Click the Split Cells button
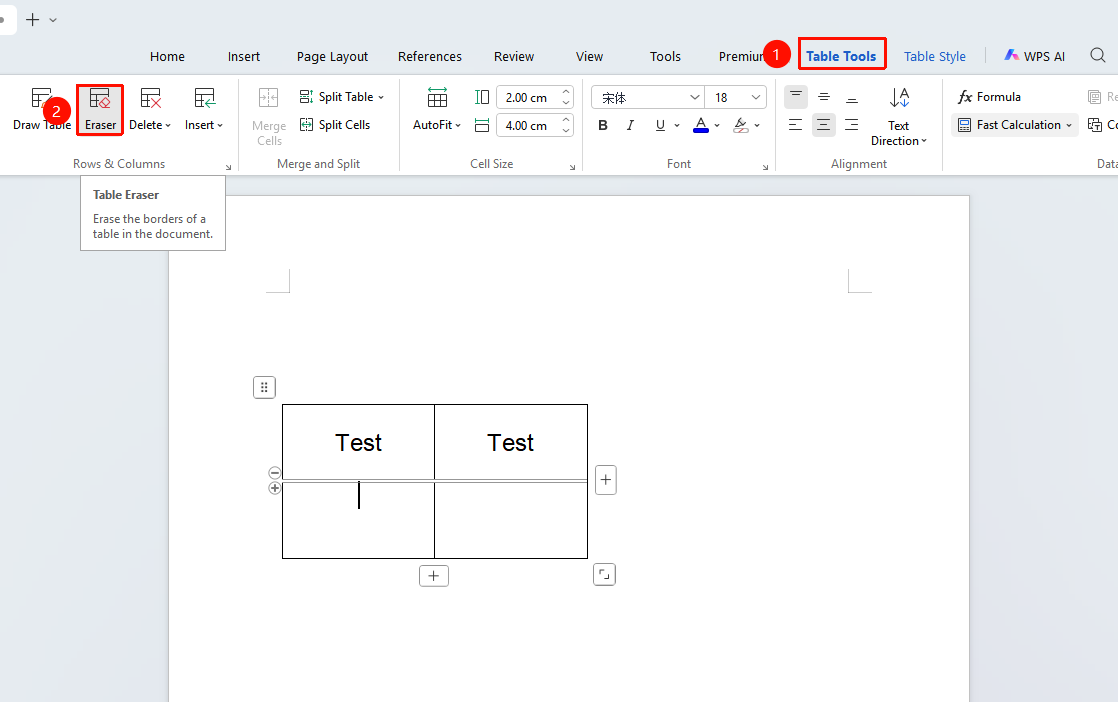The width and height of the screenshot is (1118, 702). pyautogui.click(x=335, y=125)
